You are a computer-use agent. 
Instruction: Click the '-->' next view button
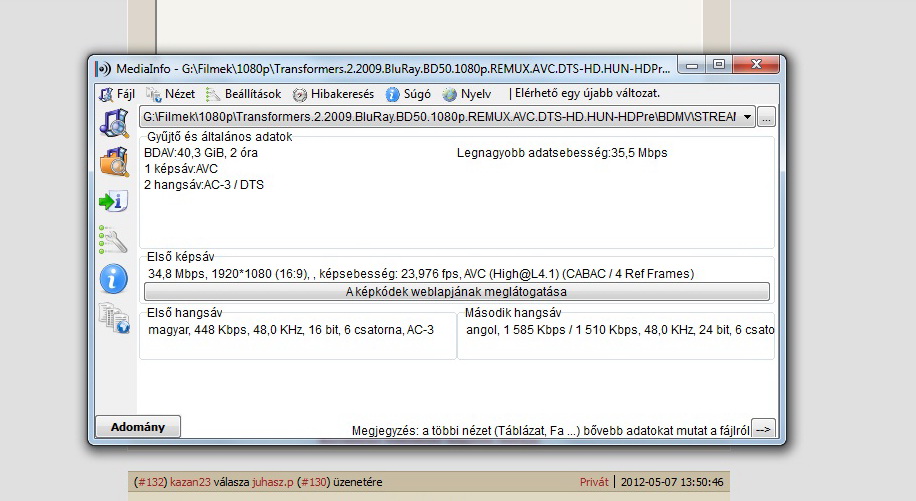click(763, 429)
